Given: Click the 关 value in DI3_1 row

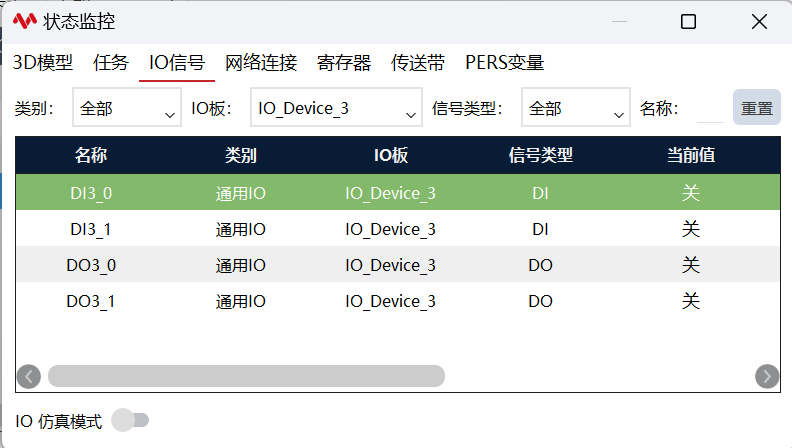Looking at the screenshot, I should [x=691, y=229].
